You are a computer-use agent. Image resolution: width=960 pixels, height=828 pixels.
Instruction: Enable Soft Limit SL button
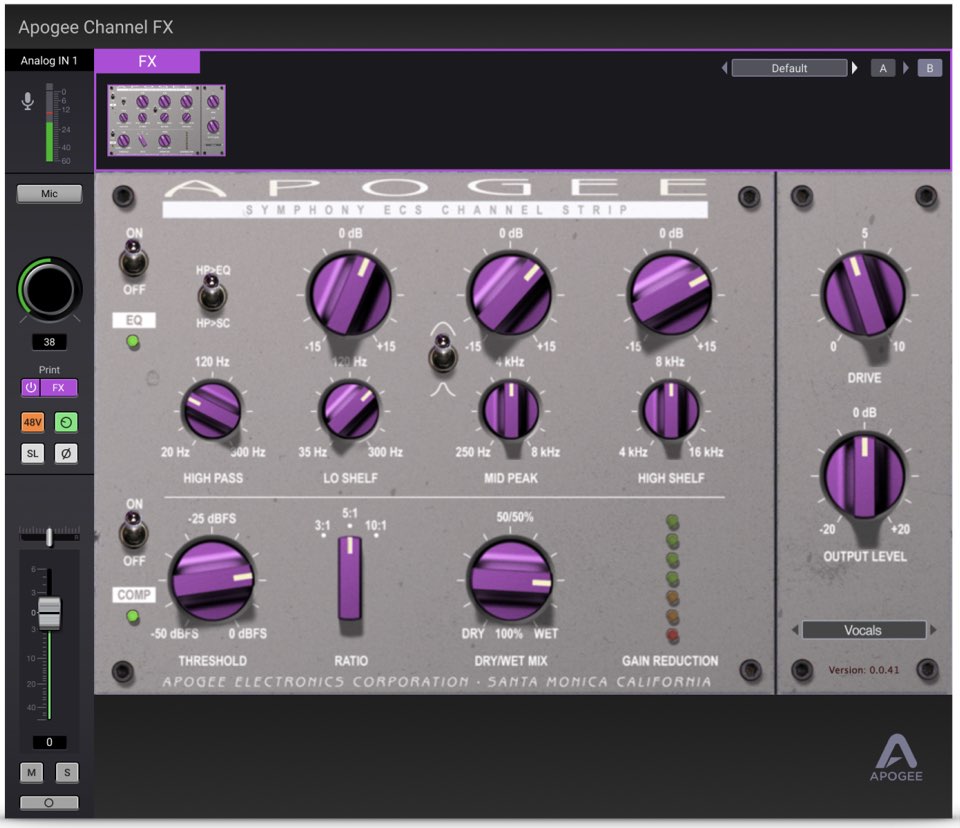pos(32,454)
